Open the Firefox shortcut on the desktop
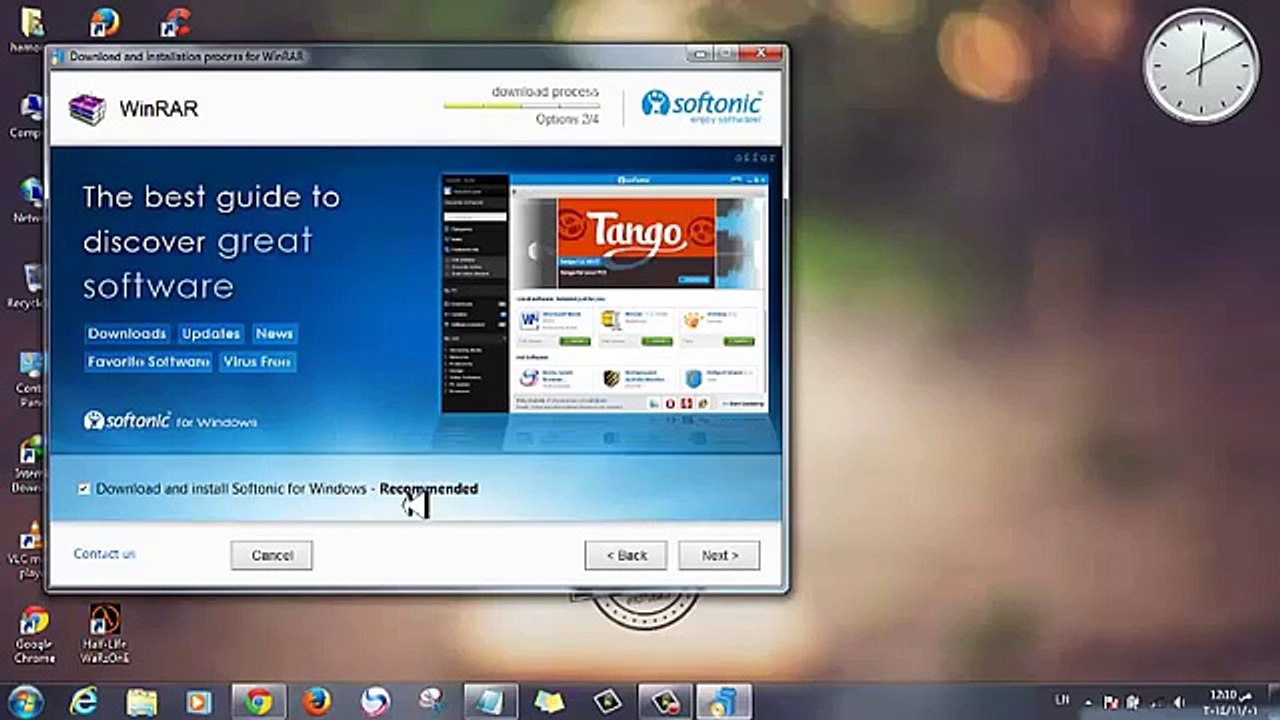 coord(104,22)
